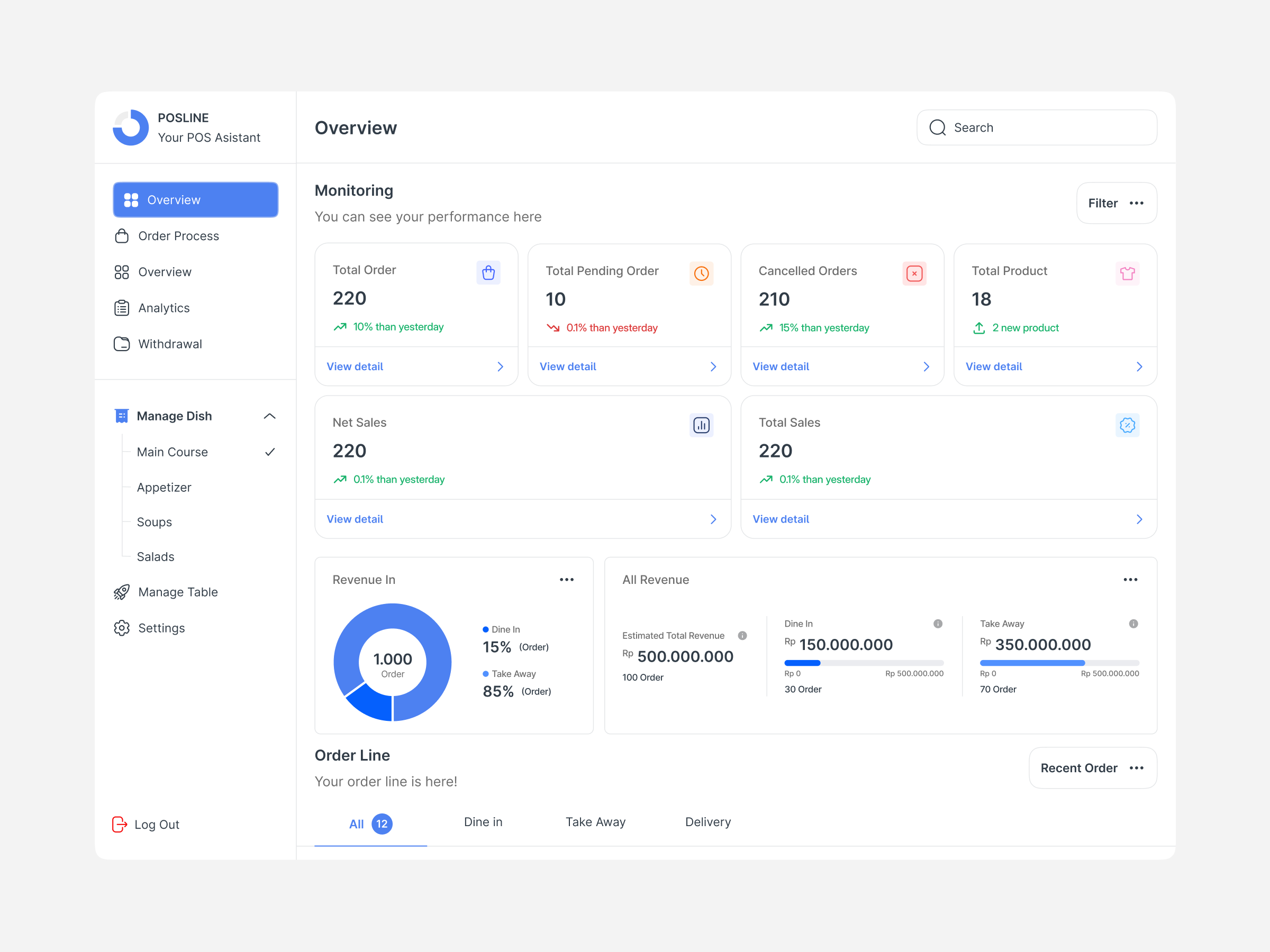Screen dimensions: 1270x952
Task: Select the Take Away tab in Order Line
Action: (594, 823)
